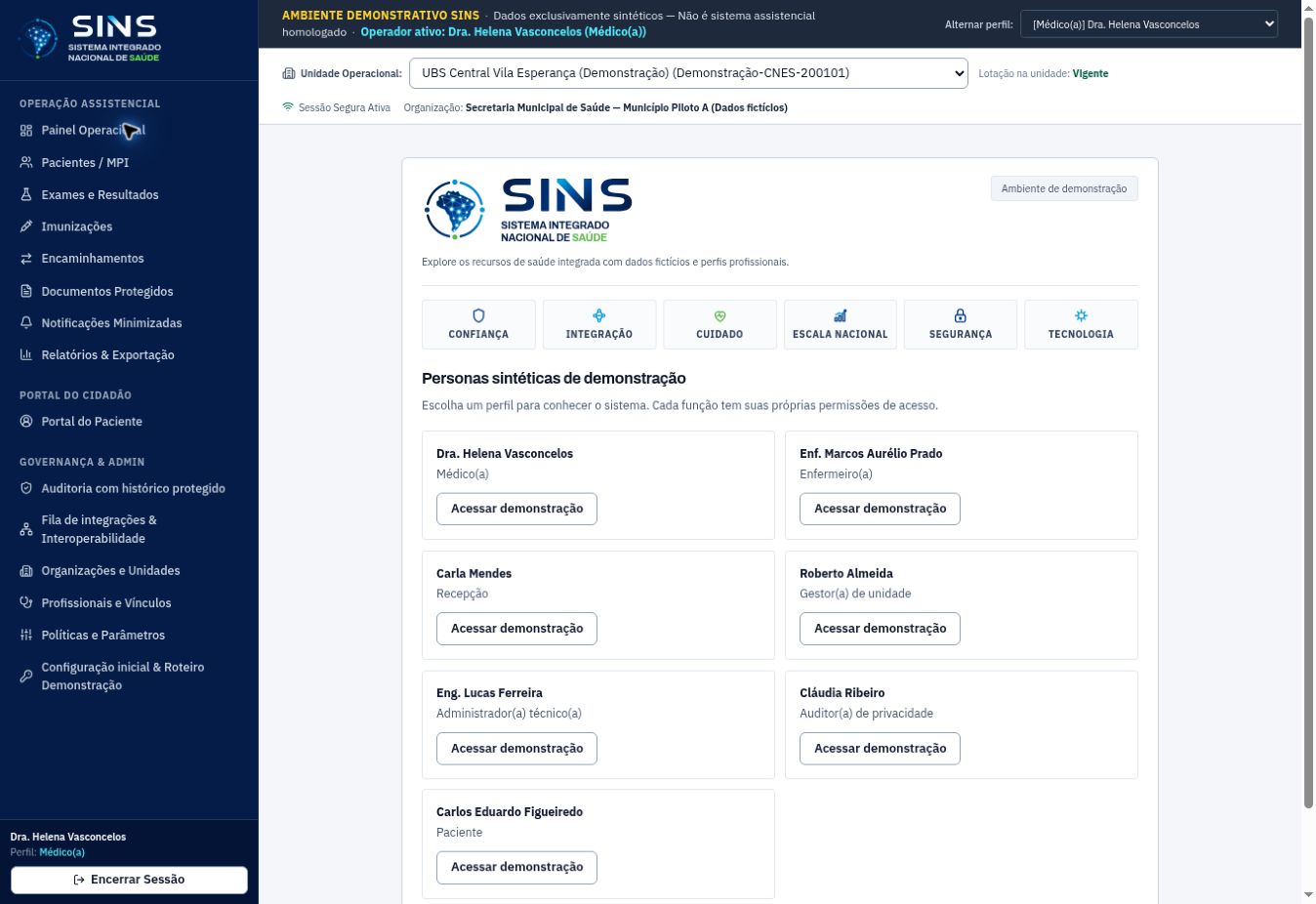Click the Portal do Paciente user icon
Image resolution: width=1316 pixels, height=904 pixels.
click(x=26, y=422)
